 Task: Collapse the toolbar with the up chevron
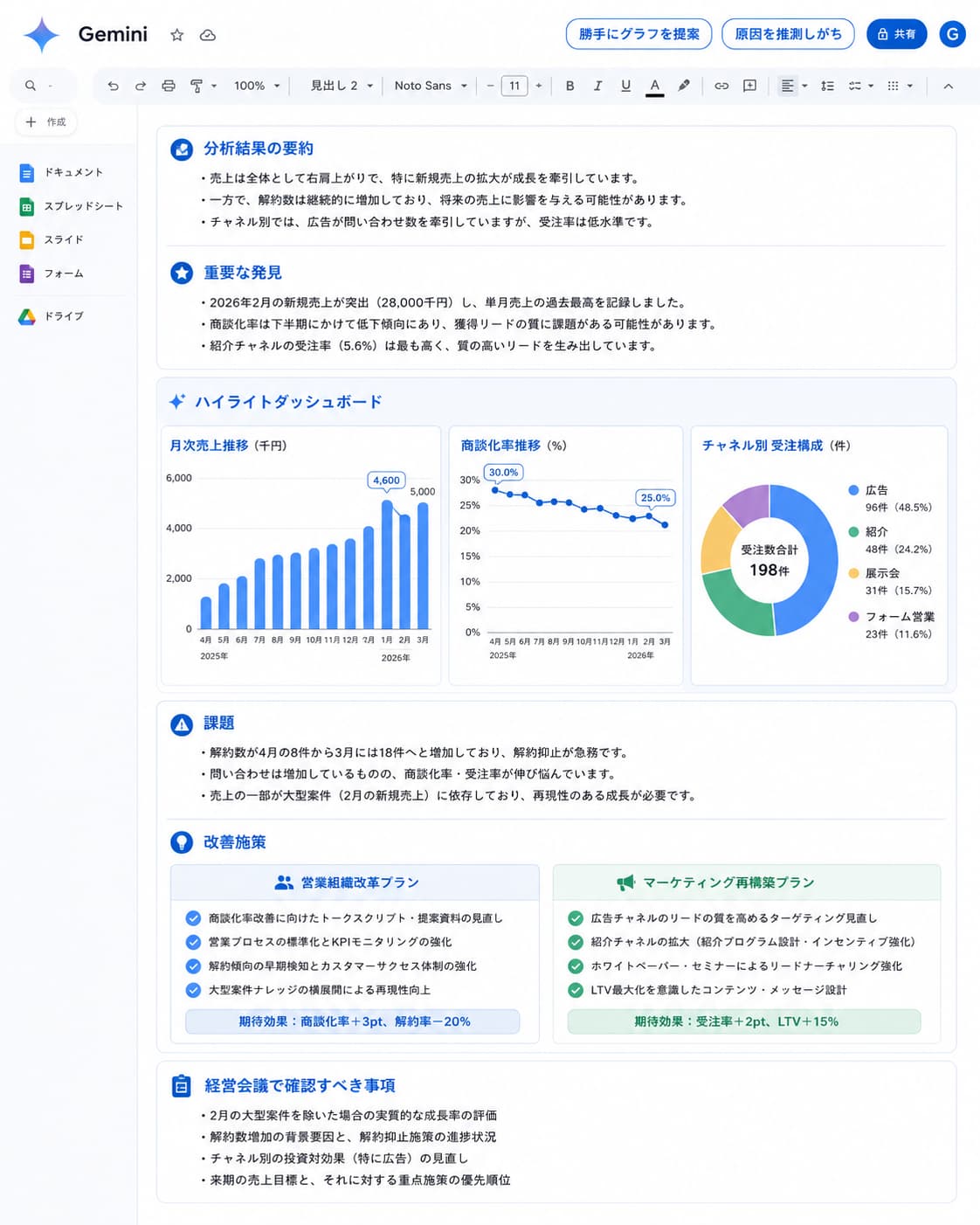pos(948,86)
